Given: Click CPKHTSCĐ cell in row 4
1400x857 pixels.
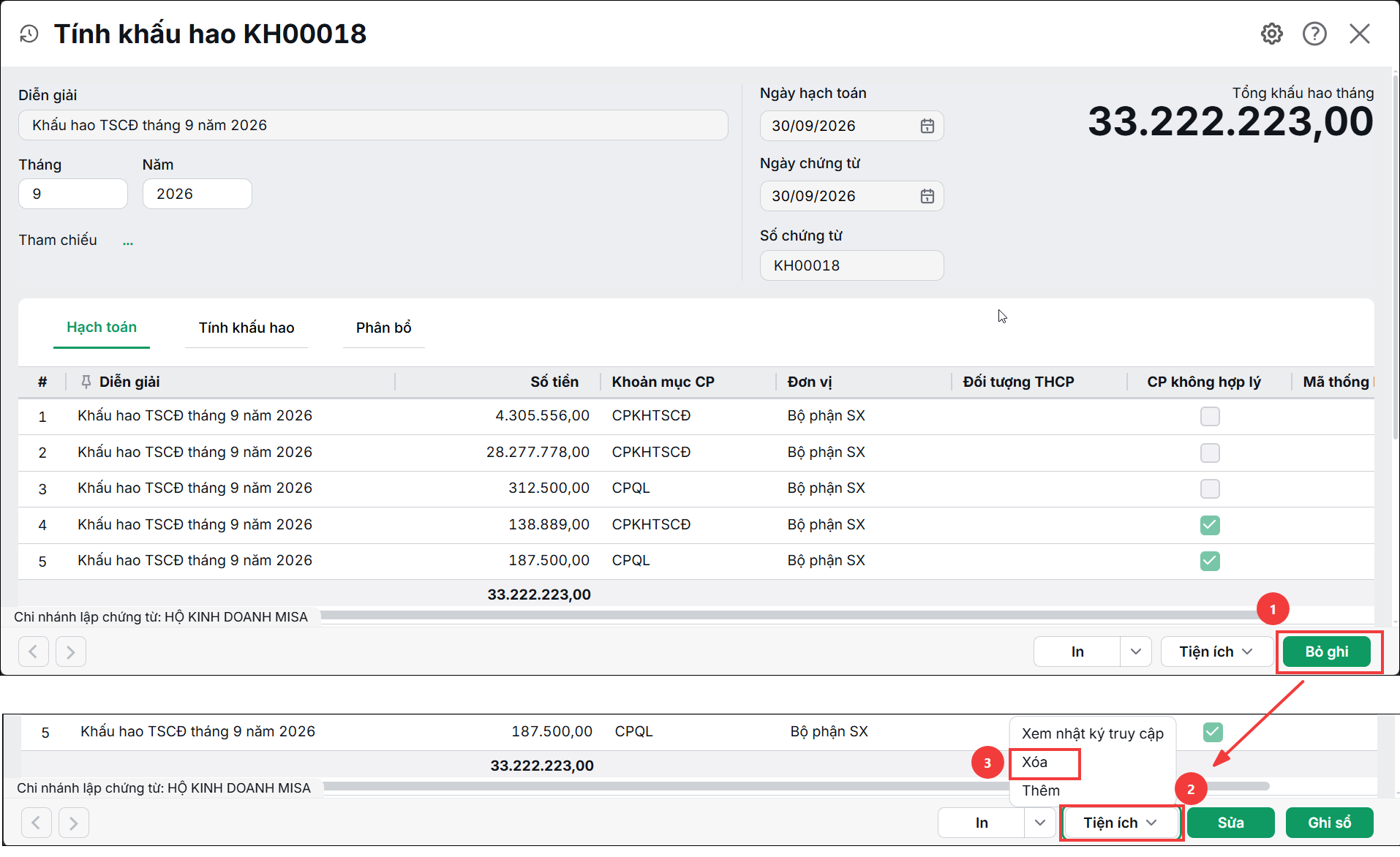Looking at the screenshot, I should 651,524.
